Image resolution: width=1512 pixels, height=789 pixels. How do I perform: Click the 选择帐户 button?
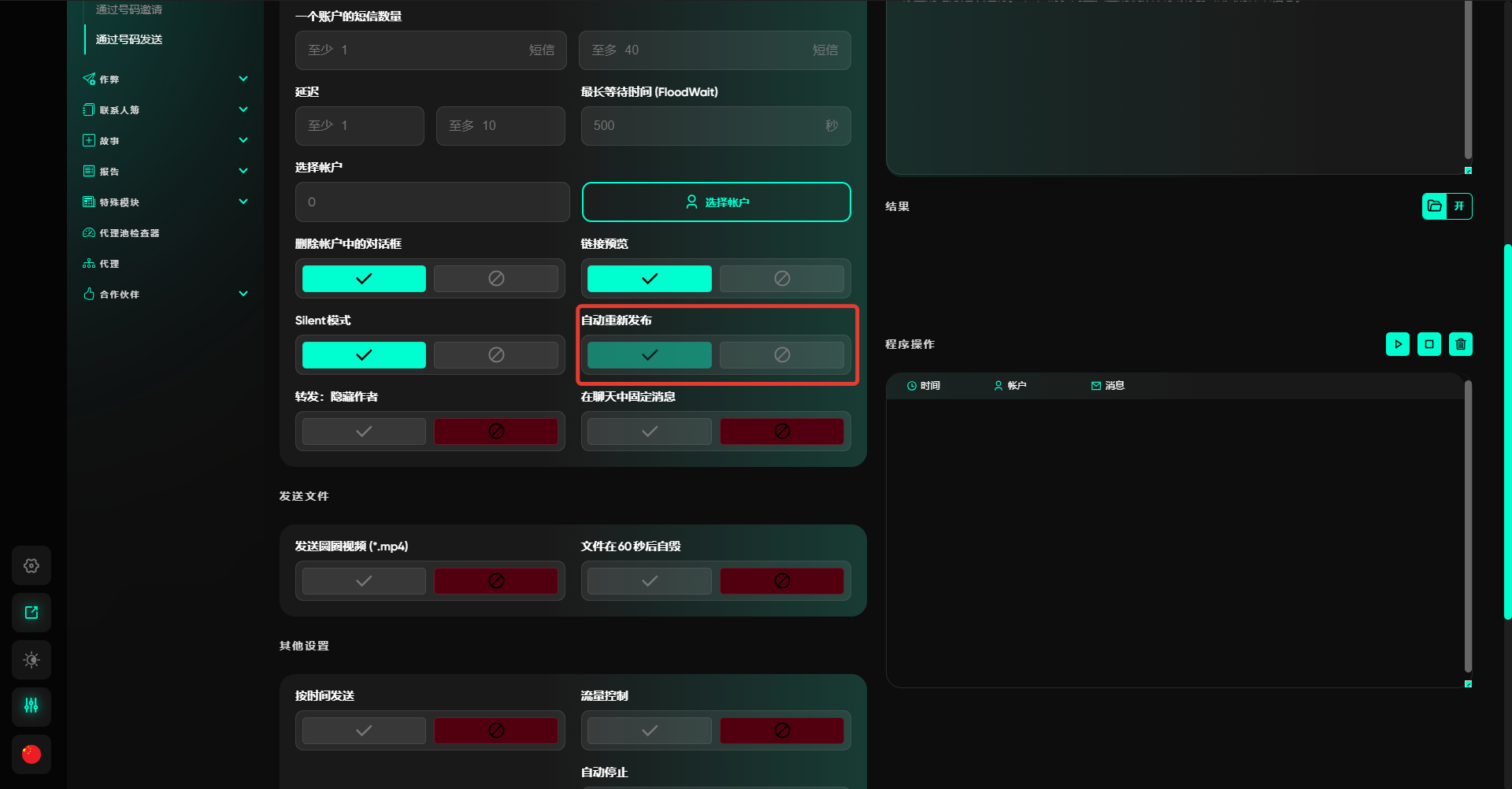pos(716,202)
